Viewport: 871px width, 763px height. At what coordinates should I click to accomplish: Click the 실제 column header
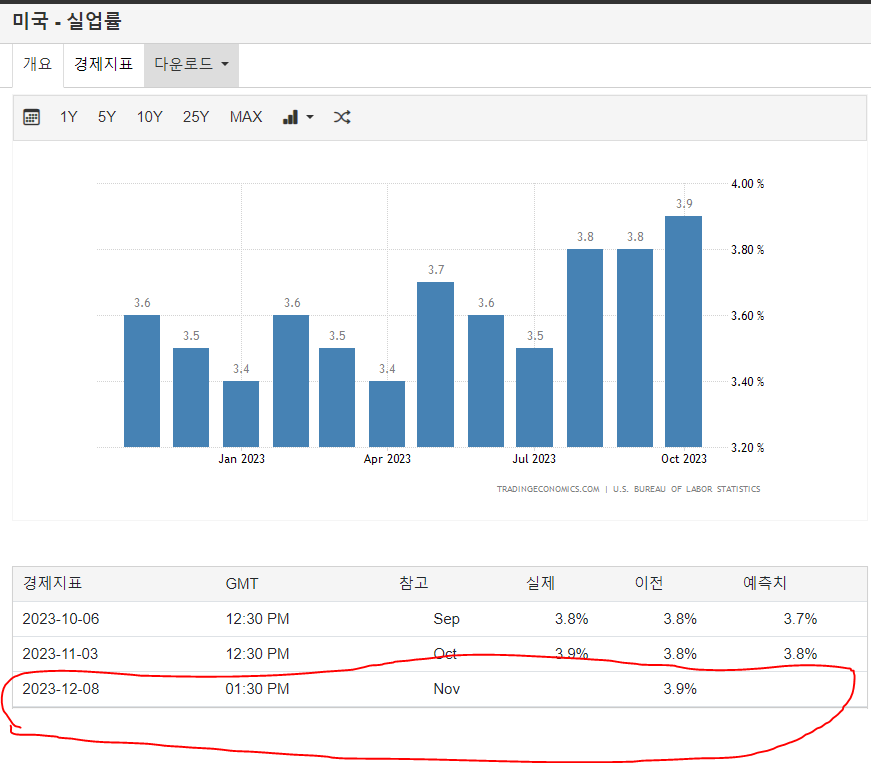coord(540,583)
